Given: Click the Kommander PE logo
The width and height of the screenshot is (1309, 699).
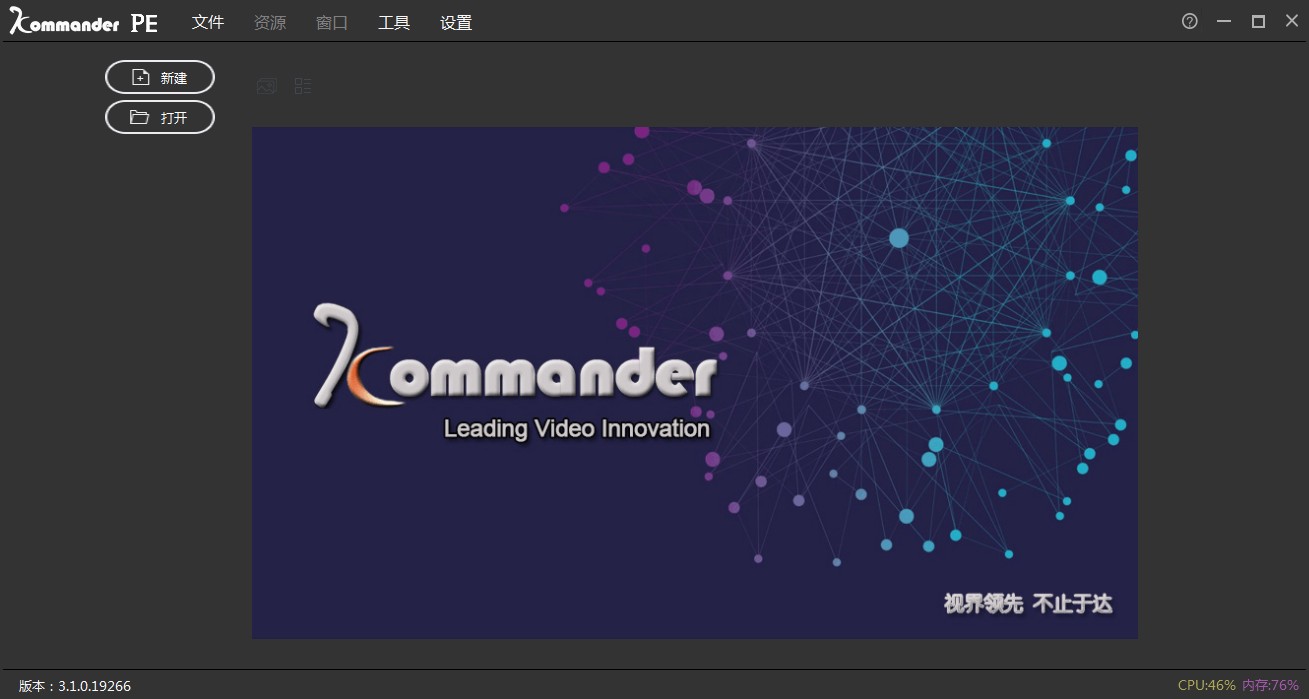Looking at the screenshot, I should coord(83,22).
